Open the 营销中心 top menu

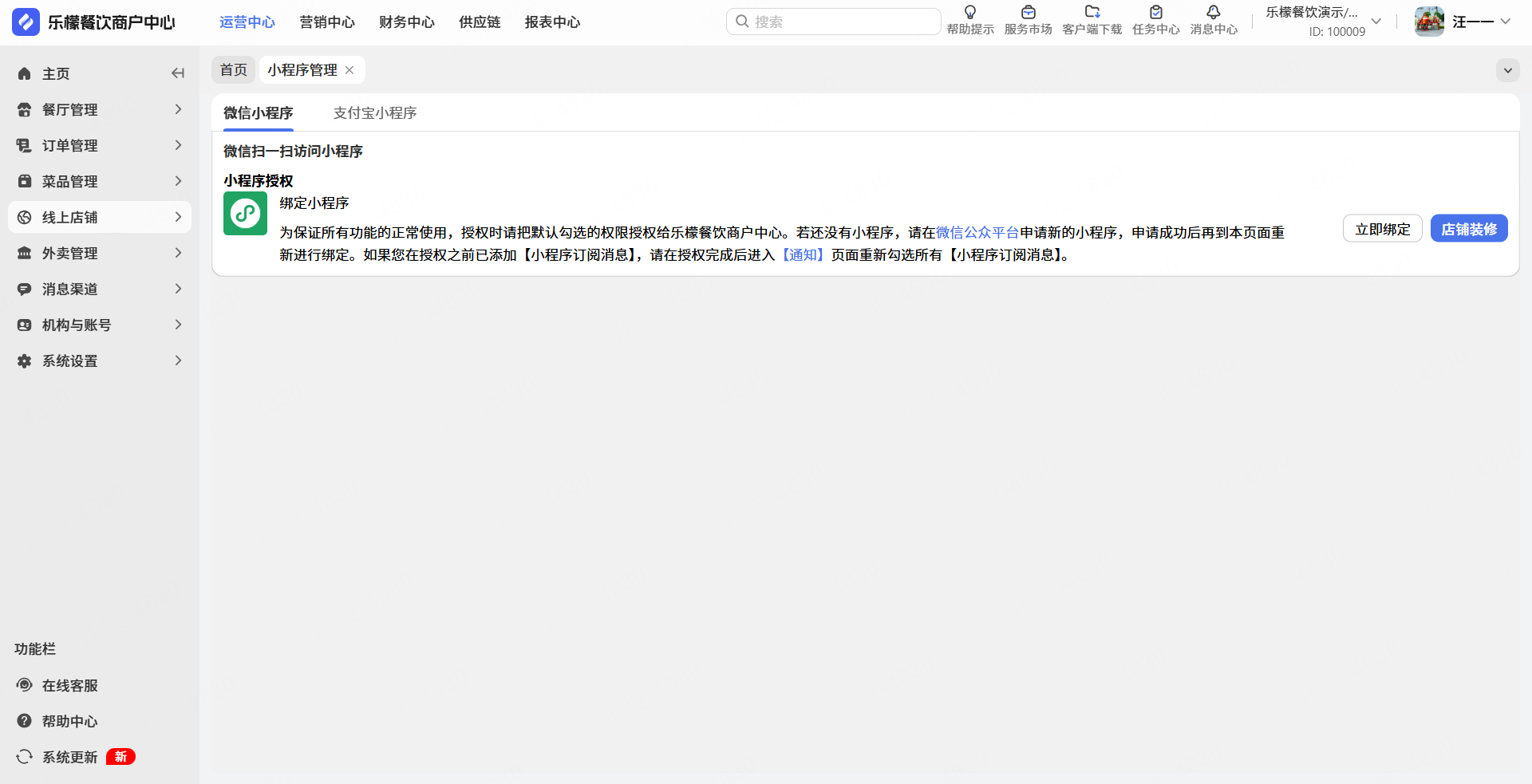point(327,22)
